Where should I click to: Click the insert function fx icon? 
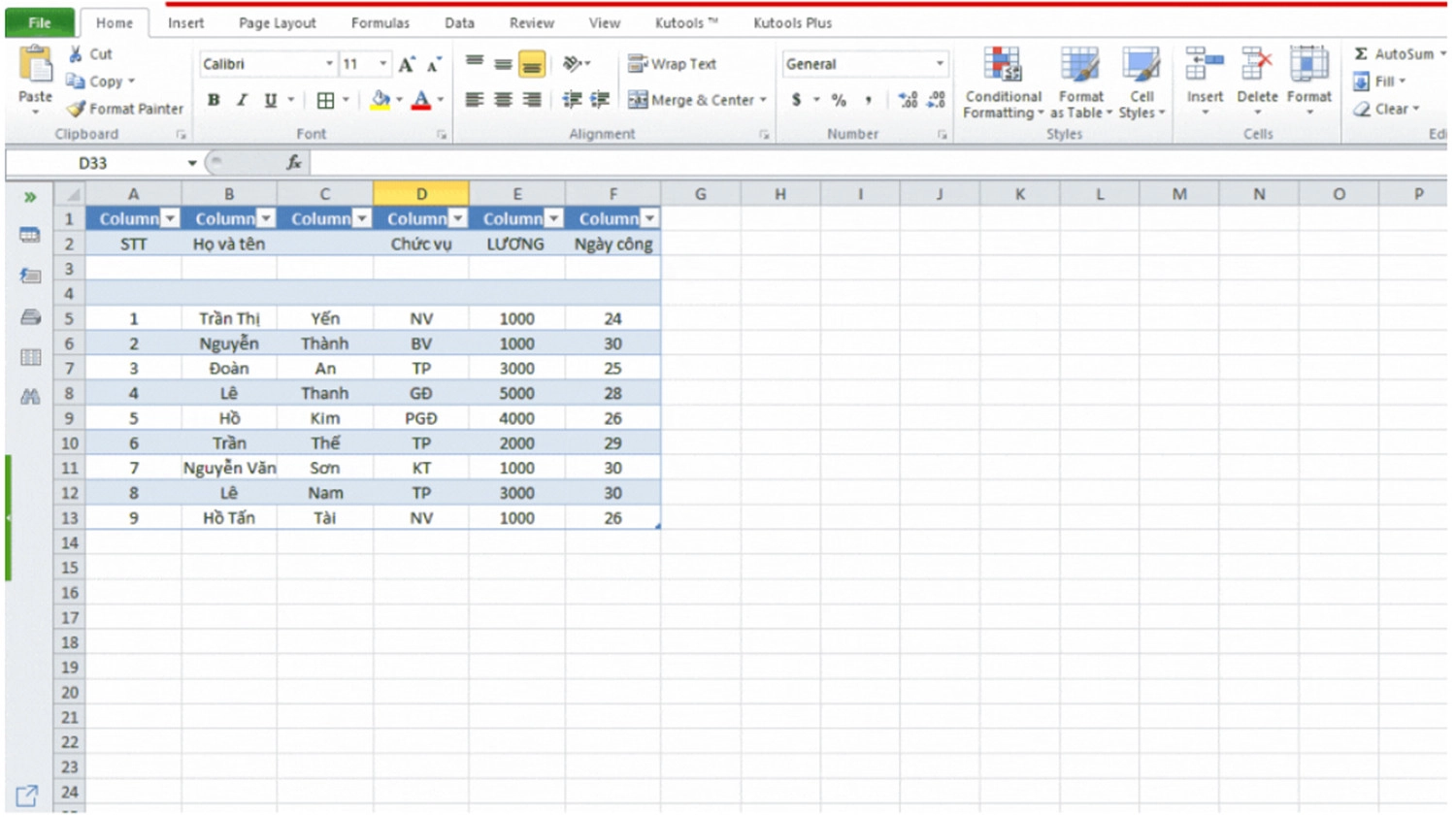pos(294,163)
